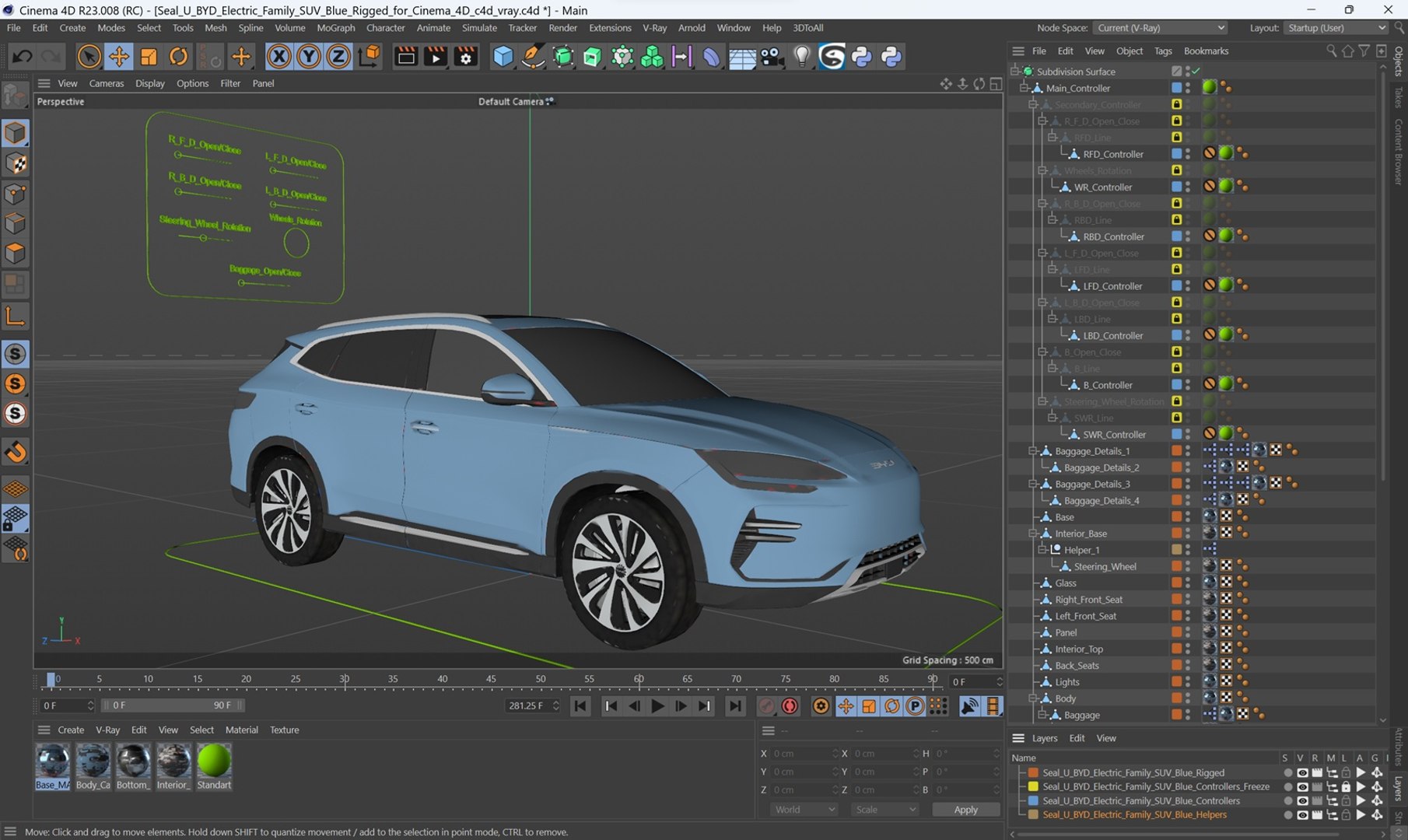Click the Light bulb icon

tap(801, 56)
